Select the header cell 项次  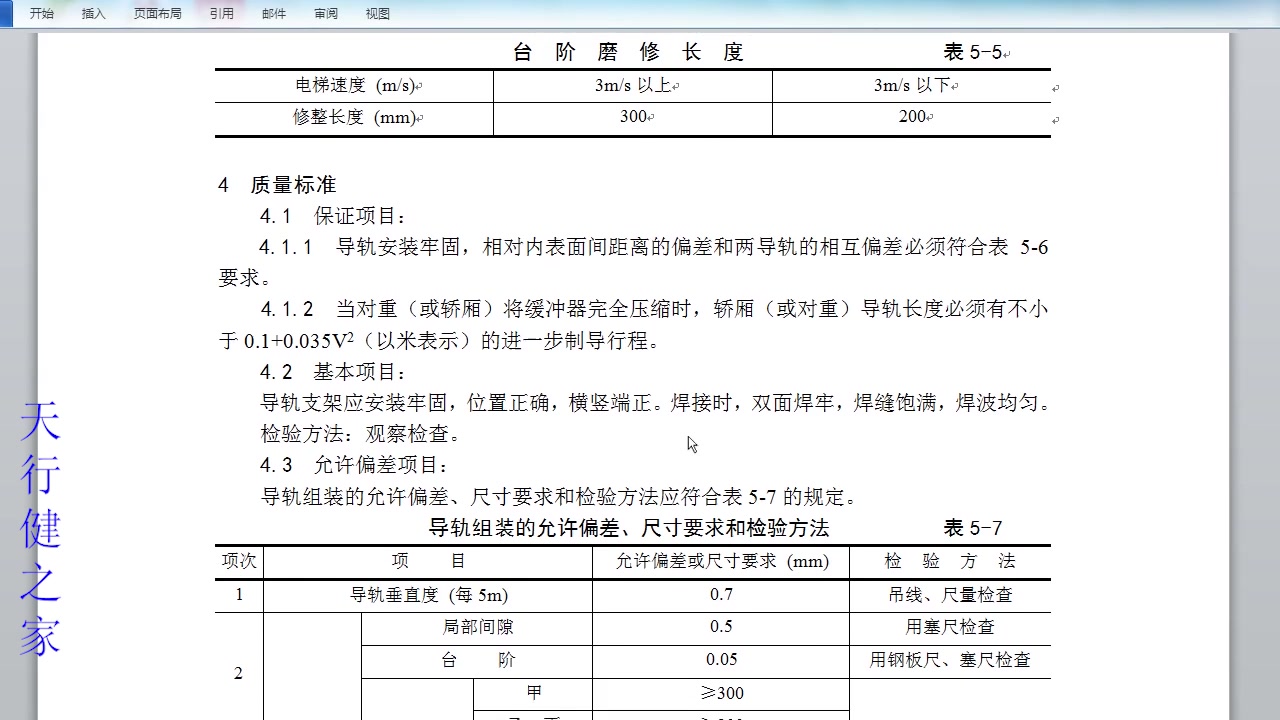(239, 562)
